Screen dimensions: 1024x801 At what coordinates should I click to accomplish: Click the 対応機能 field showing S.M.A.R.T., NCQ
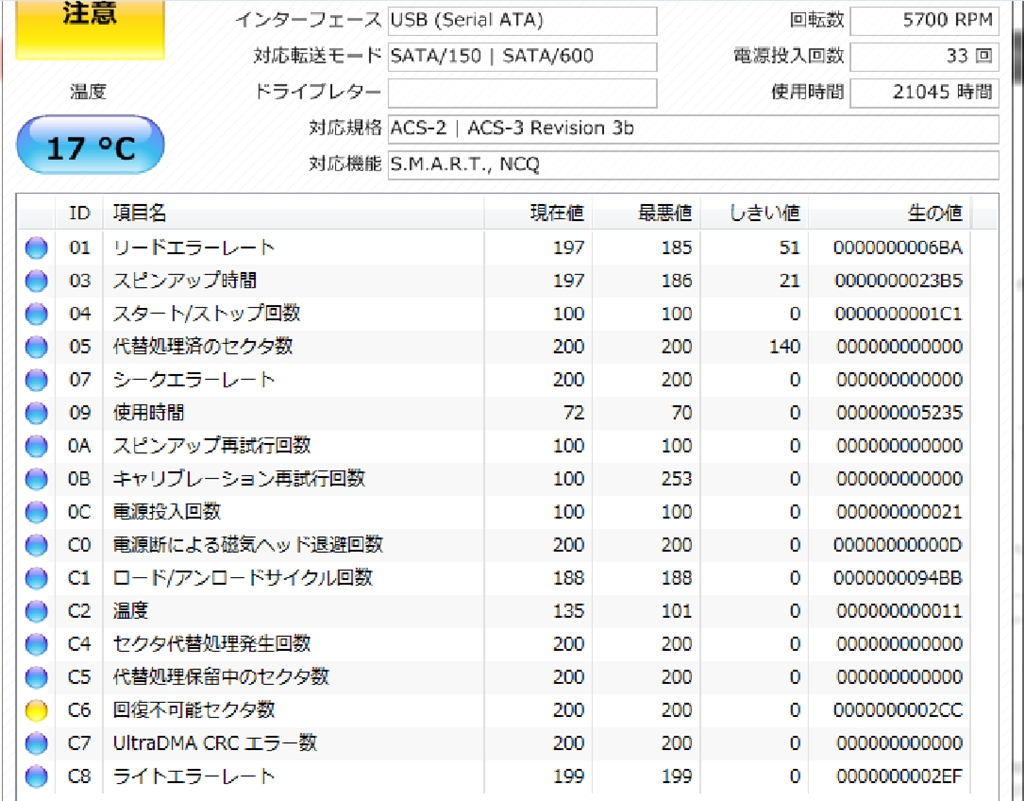click(694, 165)
